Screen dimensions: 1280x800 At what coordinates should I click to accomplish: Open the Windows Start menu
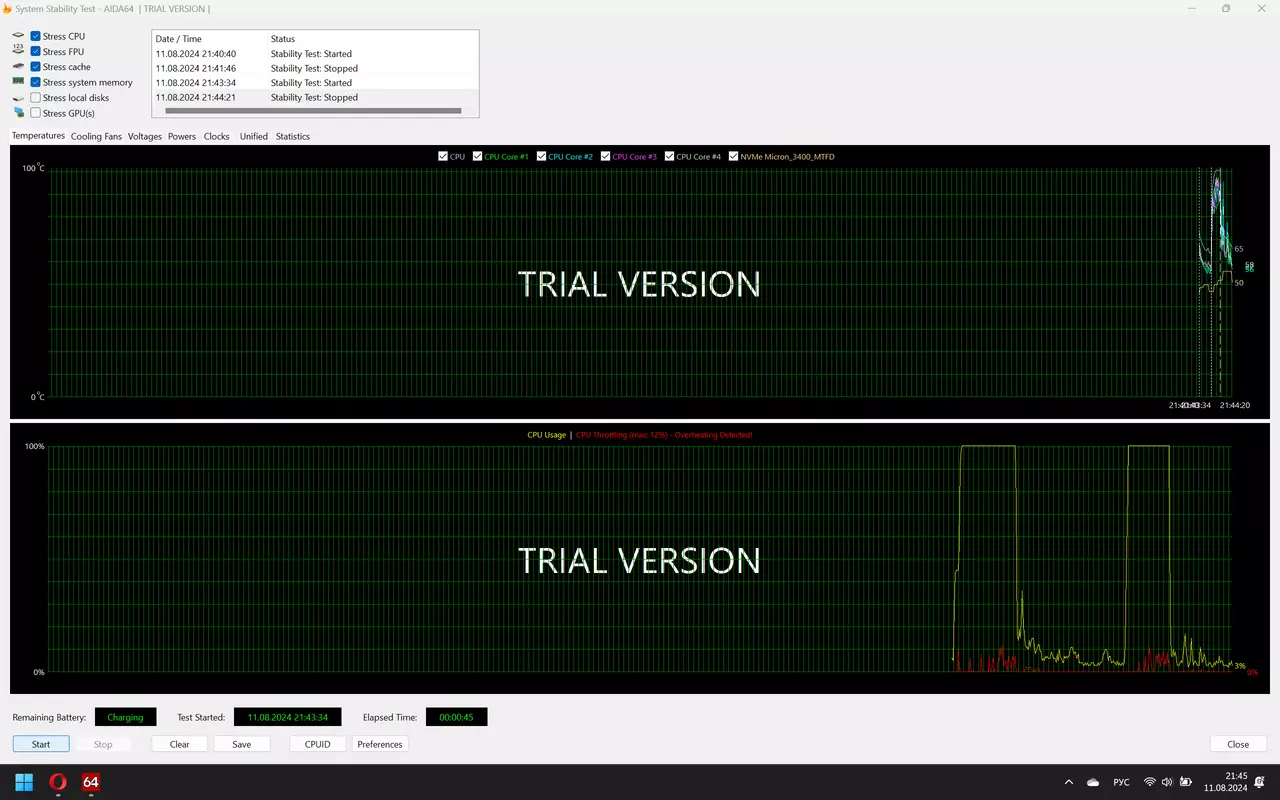pos(24,782)
